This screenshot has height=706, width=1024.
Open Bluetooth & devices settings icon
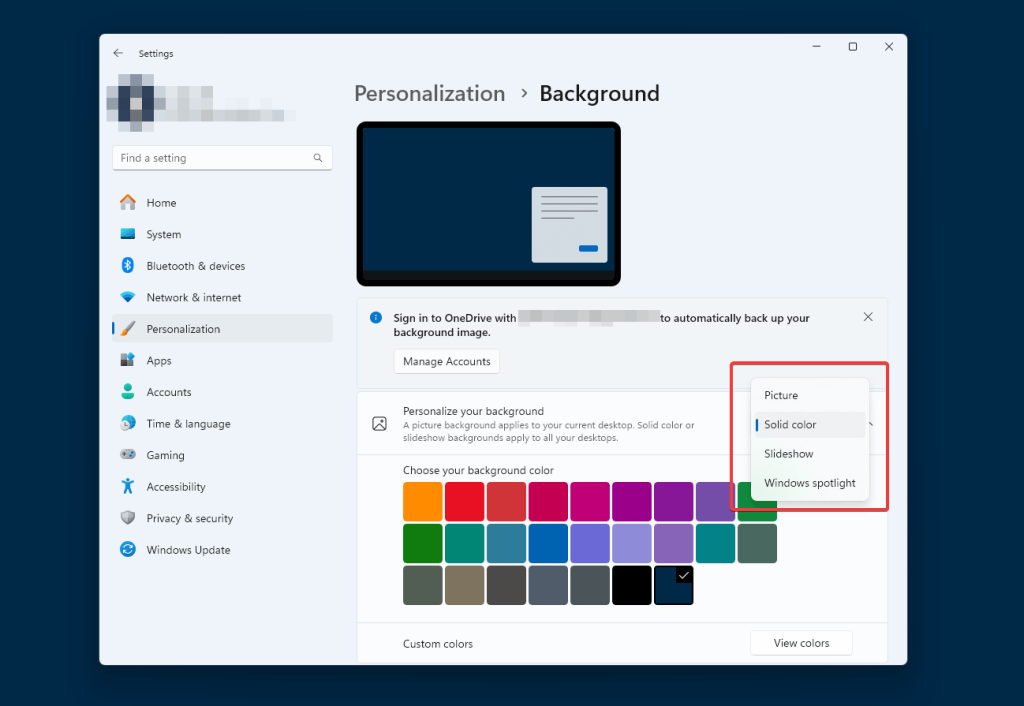coord(130,265)
